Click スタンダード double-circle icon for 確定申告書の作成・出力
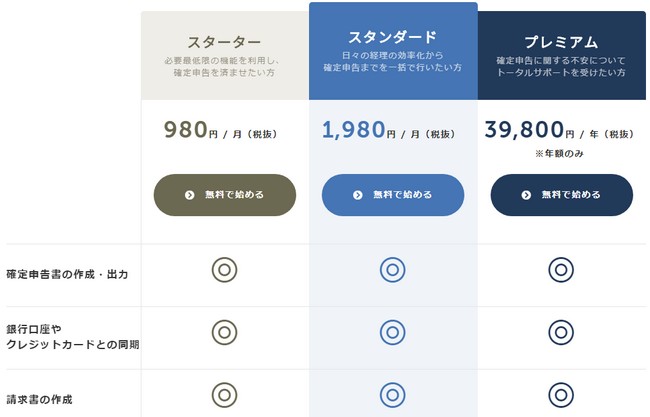 pyautogui.click(x=393, y=270)
